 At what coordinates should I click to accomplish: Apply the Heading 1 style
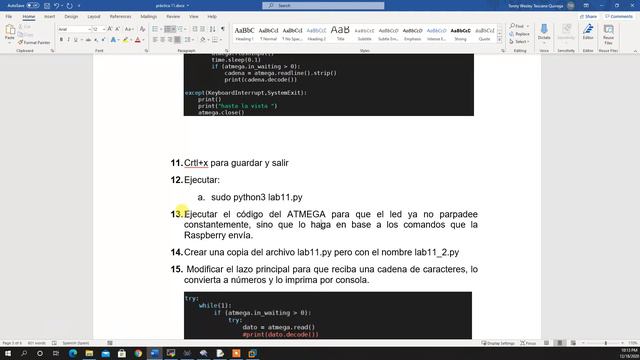[x=244, y=33]
